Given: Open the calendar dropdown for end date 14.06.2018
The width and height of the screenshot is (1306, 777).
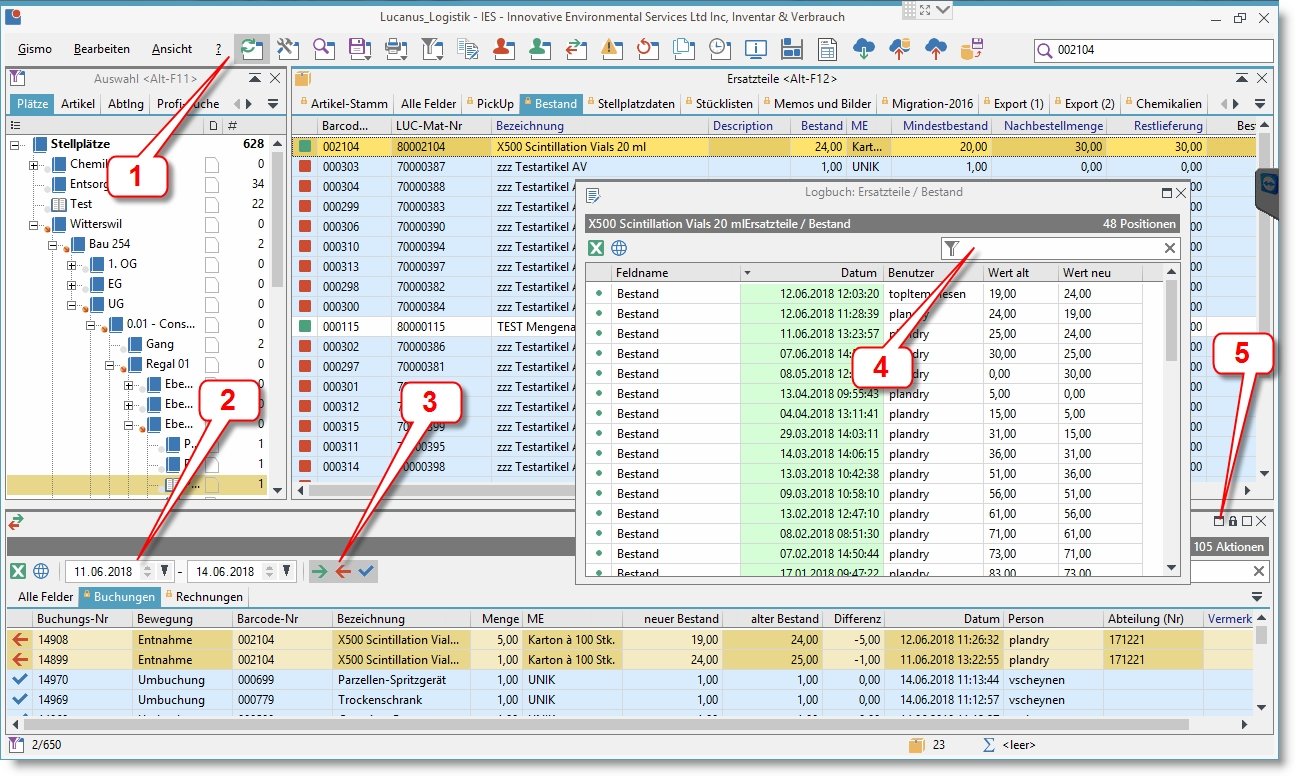Looking at the screenshot, I should coord(287,571).
